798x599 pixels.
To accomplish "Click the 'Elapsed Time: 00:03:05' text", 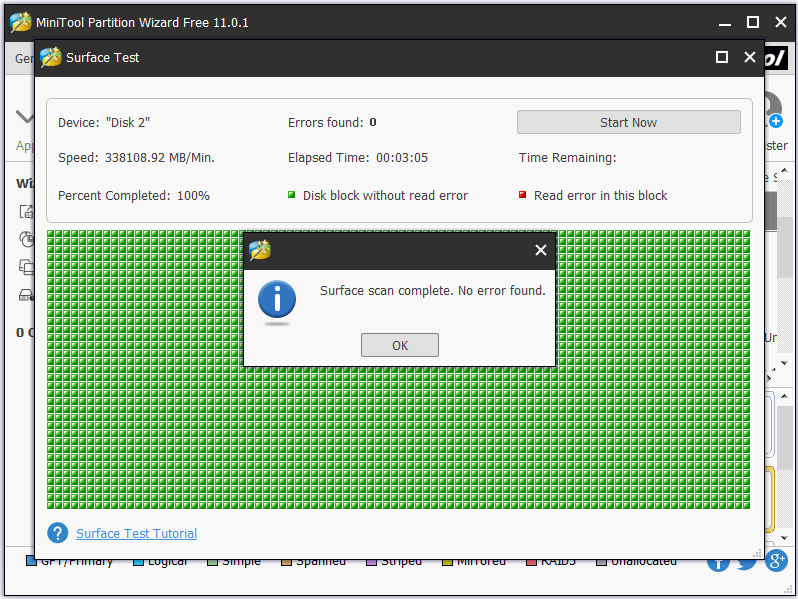I will (358, 158).
